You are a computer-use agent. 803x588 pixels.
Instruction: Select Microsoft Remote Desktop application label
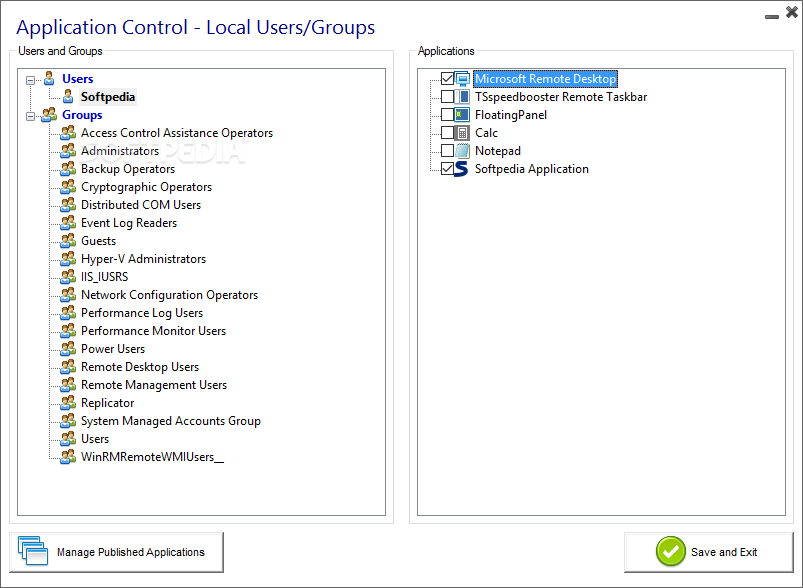[545, 79]
